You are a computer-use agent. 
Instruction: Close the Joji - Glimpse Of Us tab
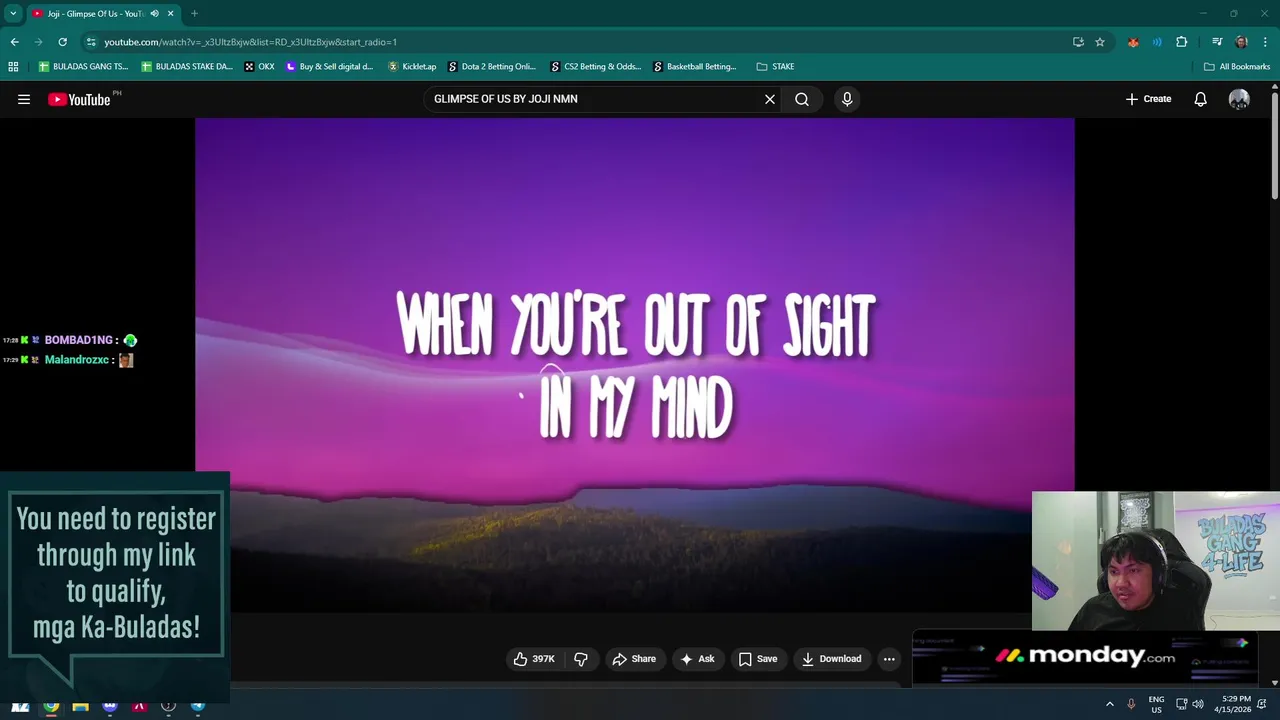click(170, 14)
